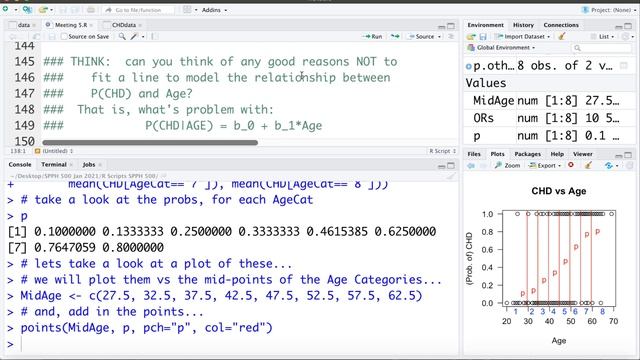Open the Import Dataset dropdown

pyautogui.click(x=522, y=36)
